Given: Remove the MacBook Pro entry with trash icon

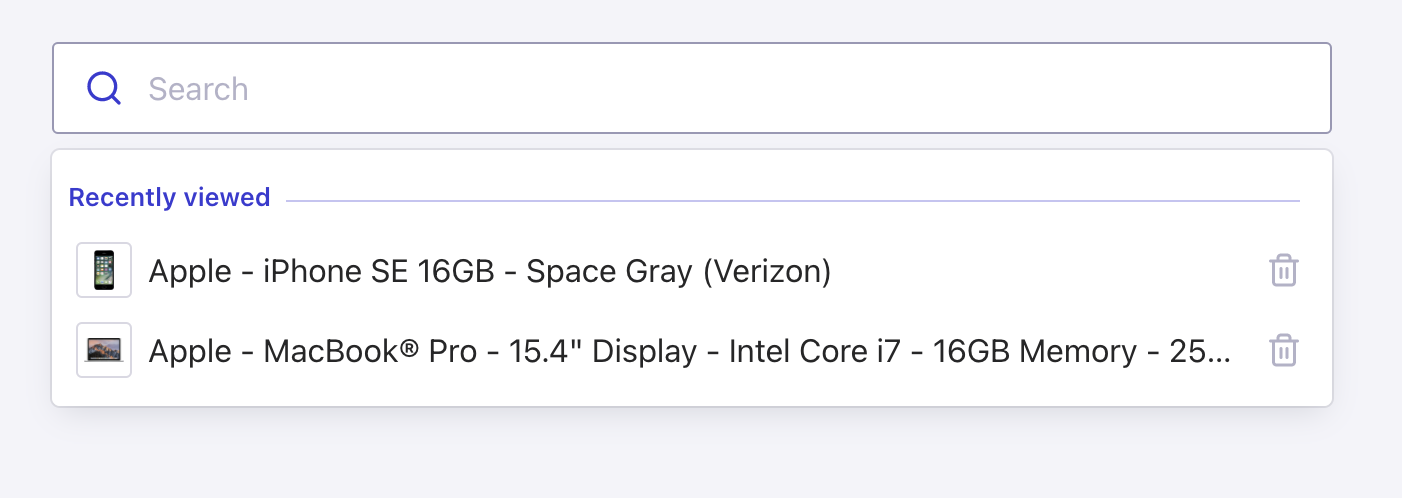Looking at the screenshot, I should coord(1283,351).
